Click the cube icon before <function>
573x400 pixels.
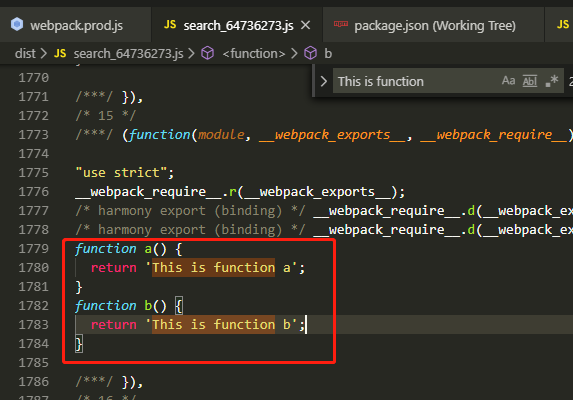(208, 53)
